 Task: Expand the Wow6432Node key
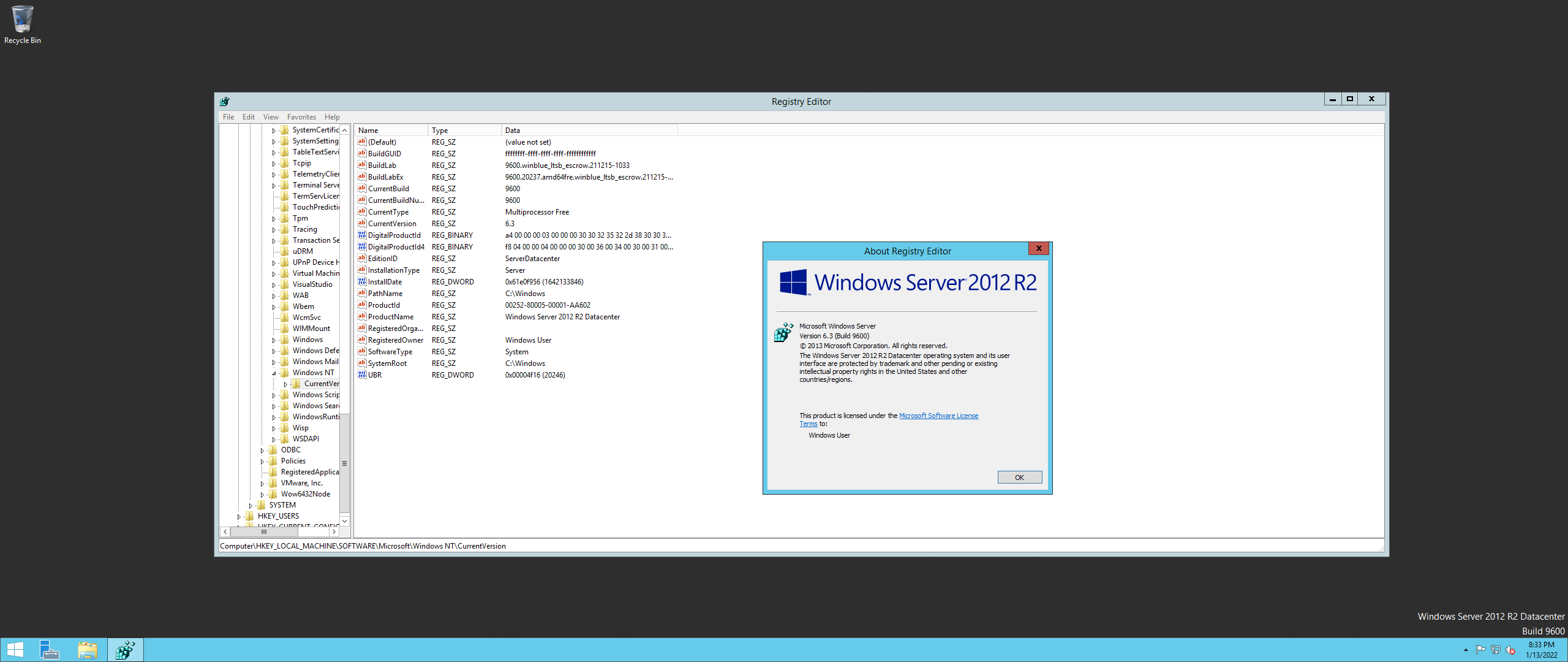pyautogui.click(x=262, y=495)
